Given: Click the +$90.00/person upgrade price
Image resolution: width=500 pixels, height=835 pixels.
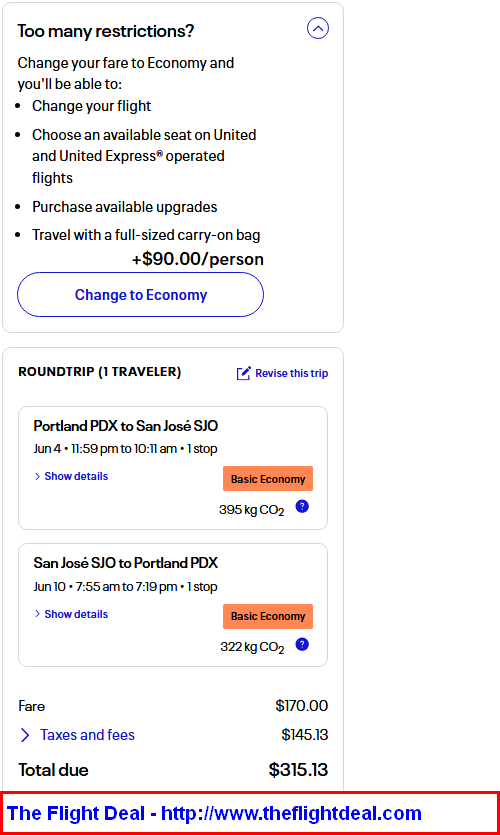Looking at the screenshot, I should click(x=198, y=259).
